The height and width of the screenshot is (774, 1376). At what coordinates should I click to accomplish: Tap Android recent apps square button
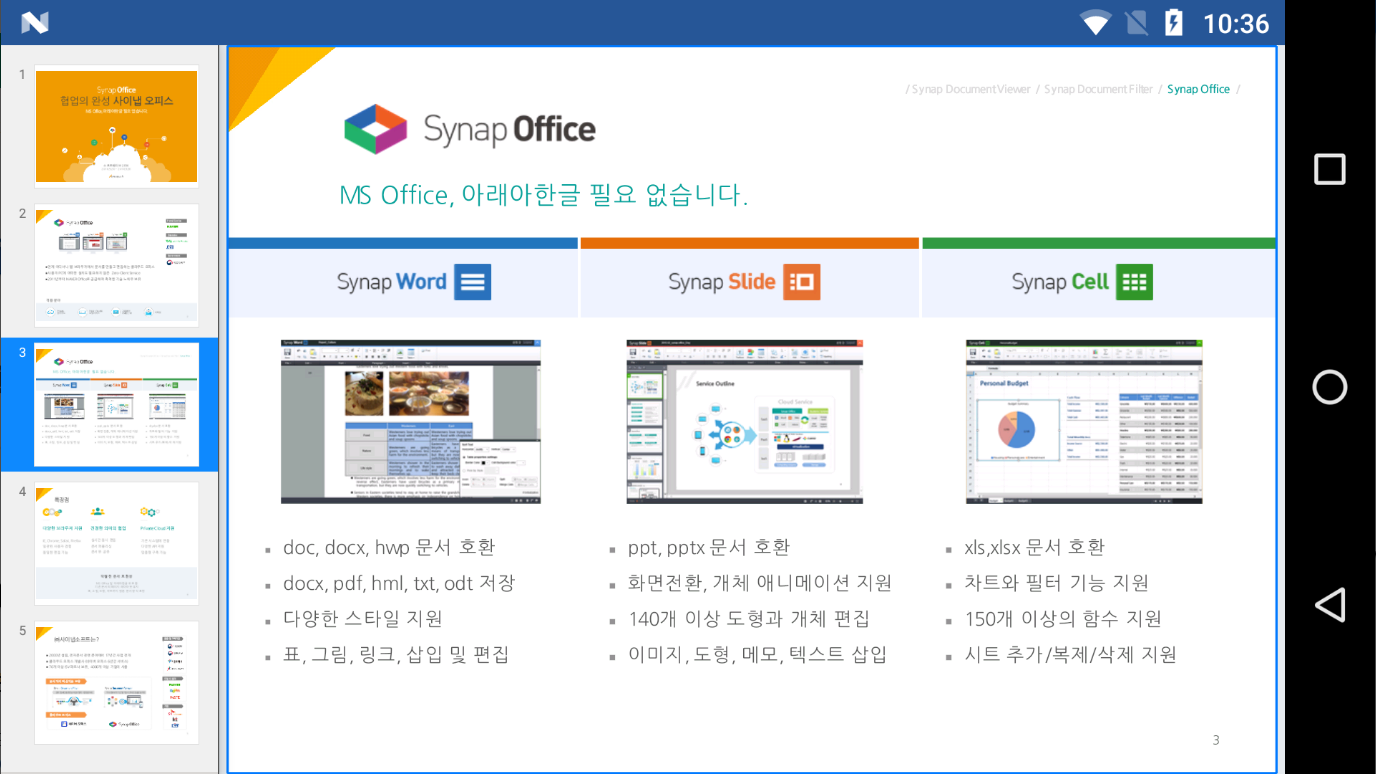1329,169
